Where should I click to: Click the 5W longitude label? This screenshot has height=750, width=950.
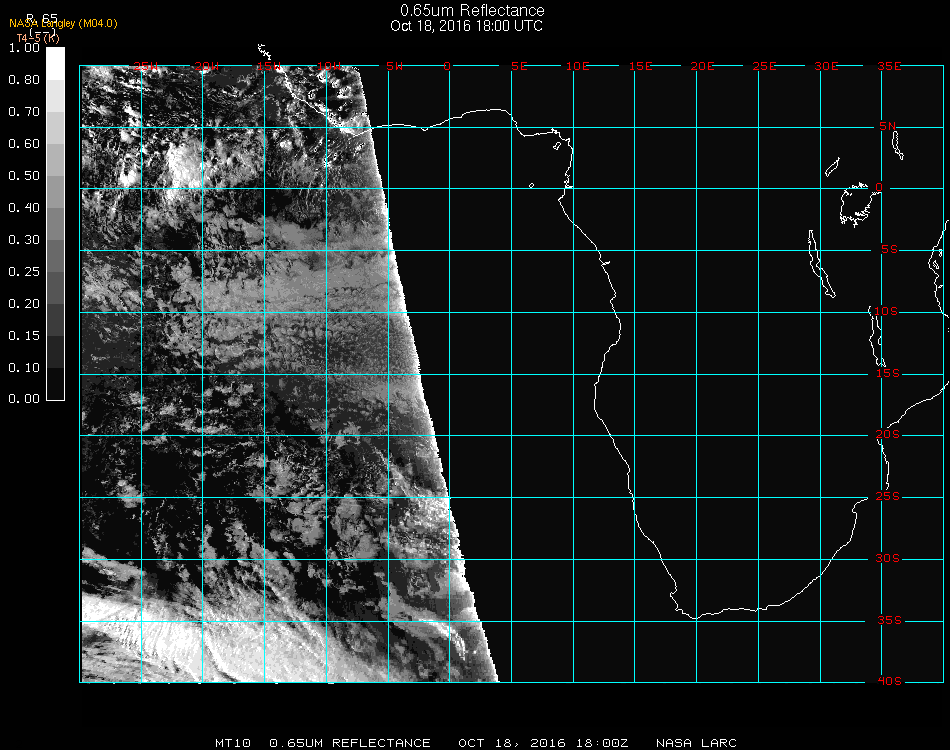pyautogui.click(x=394, y=67)
